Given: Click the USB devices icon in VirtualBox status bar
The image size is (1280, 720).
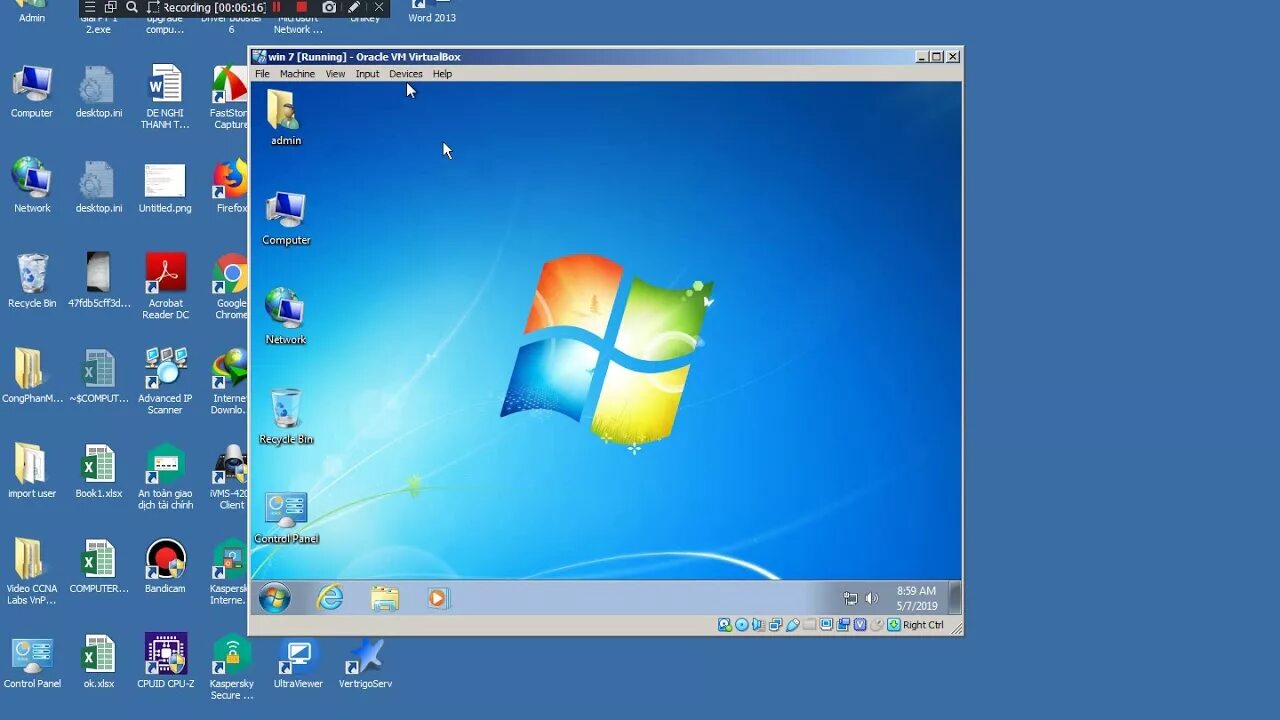Looking at the screenshot, I should 793,625.
